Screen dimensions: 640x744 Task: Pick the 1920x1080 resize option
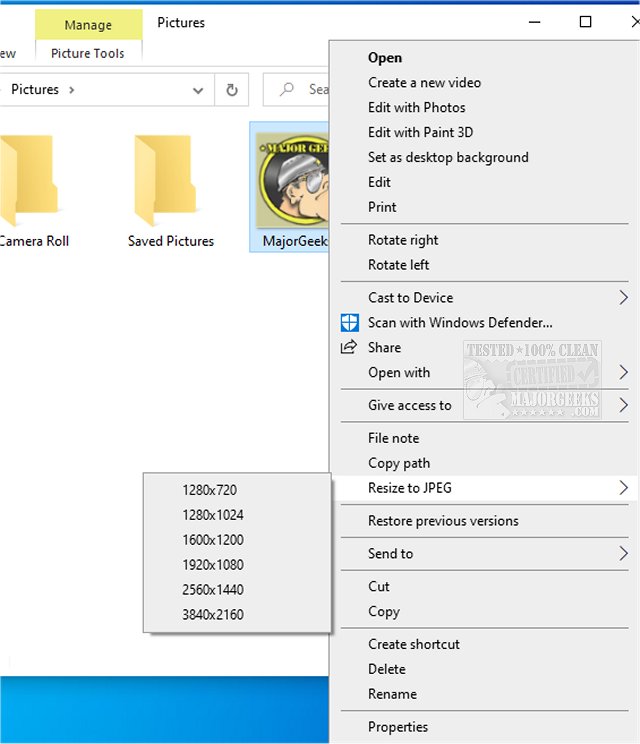click(x=212, y=564)
